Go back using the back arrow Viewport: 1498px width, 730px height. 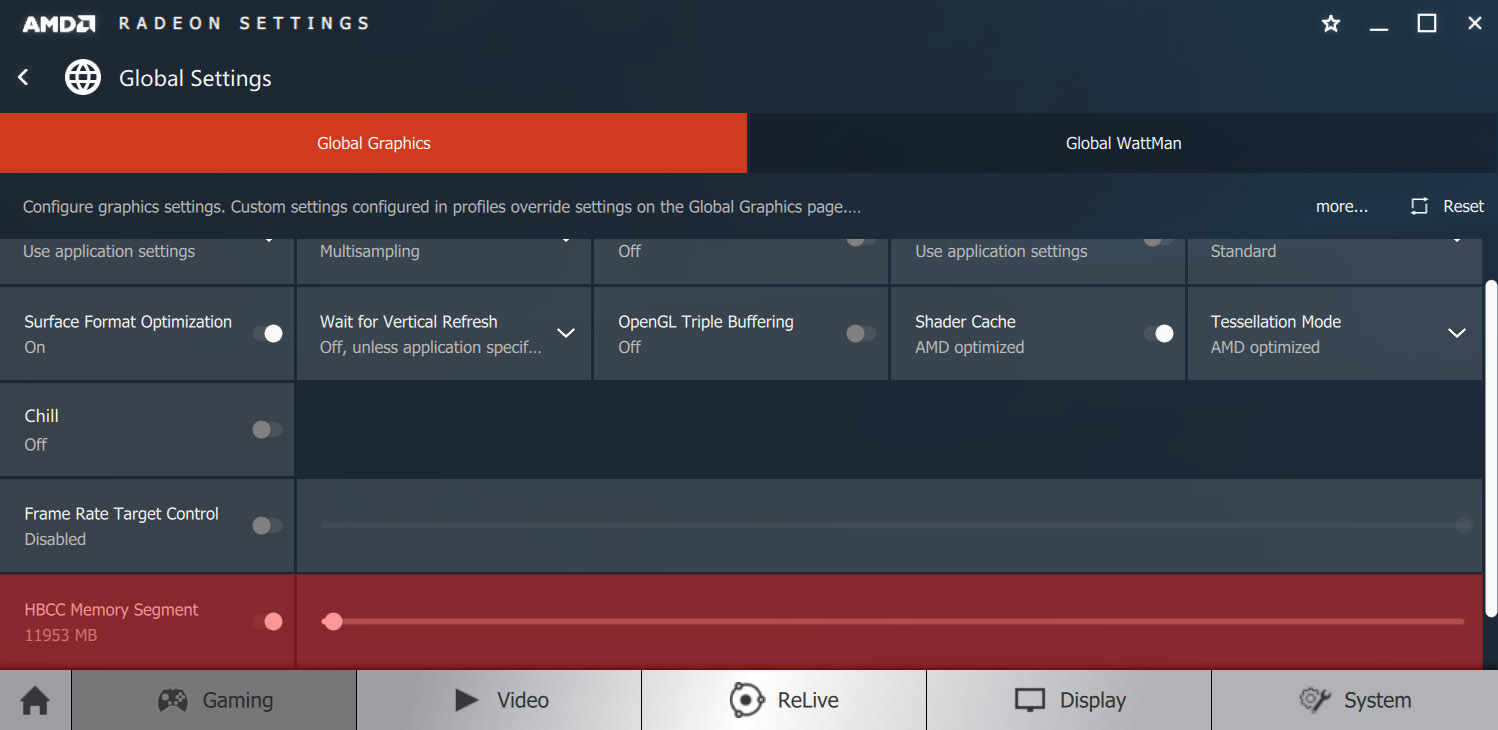pyautogui.click(x=24, y=78)
